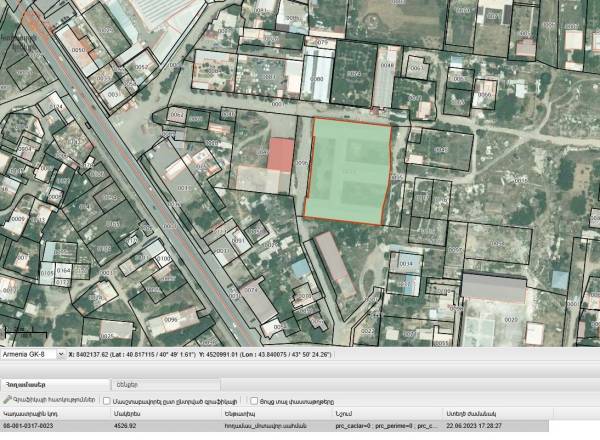
Task: Click the green highlighted parcel on map
Action: click(347, 170)
